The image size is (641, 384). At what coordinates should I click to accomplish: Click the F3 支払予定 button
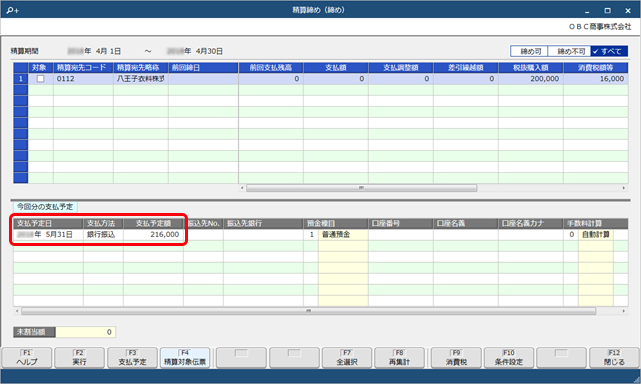point(132,358)
